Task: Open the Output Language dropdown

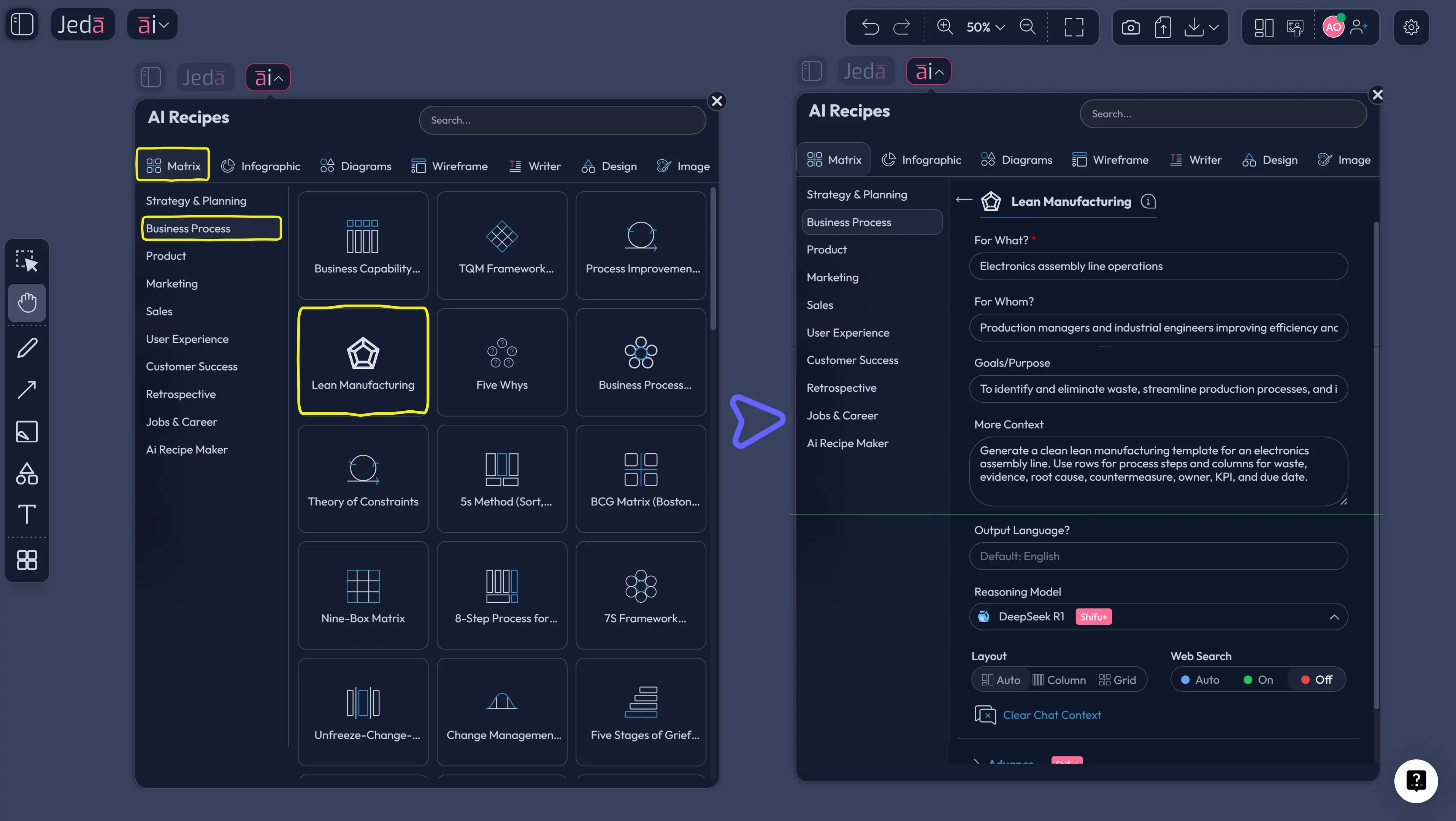Action: [x=1158, y=556]
